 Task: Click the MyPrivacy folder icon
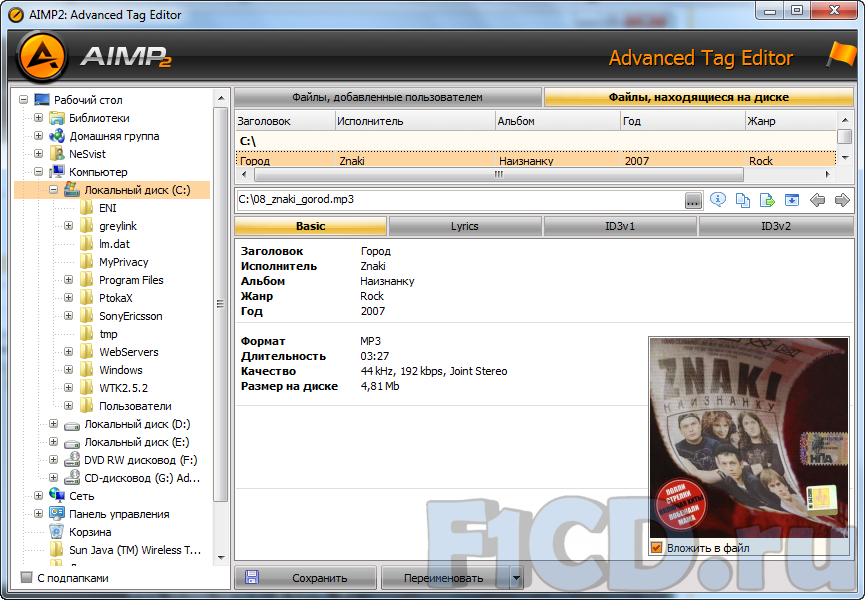[x=87, y=262]
